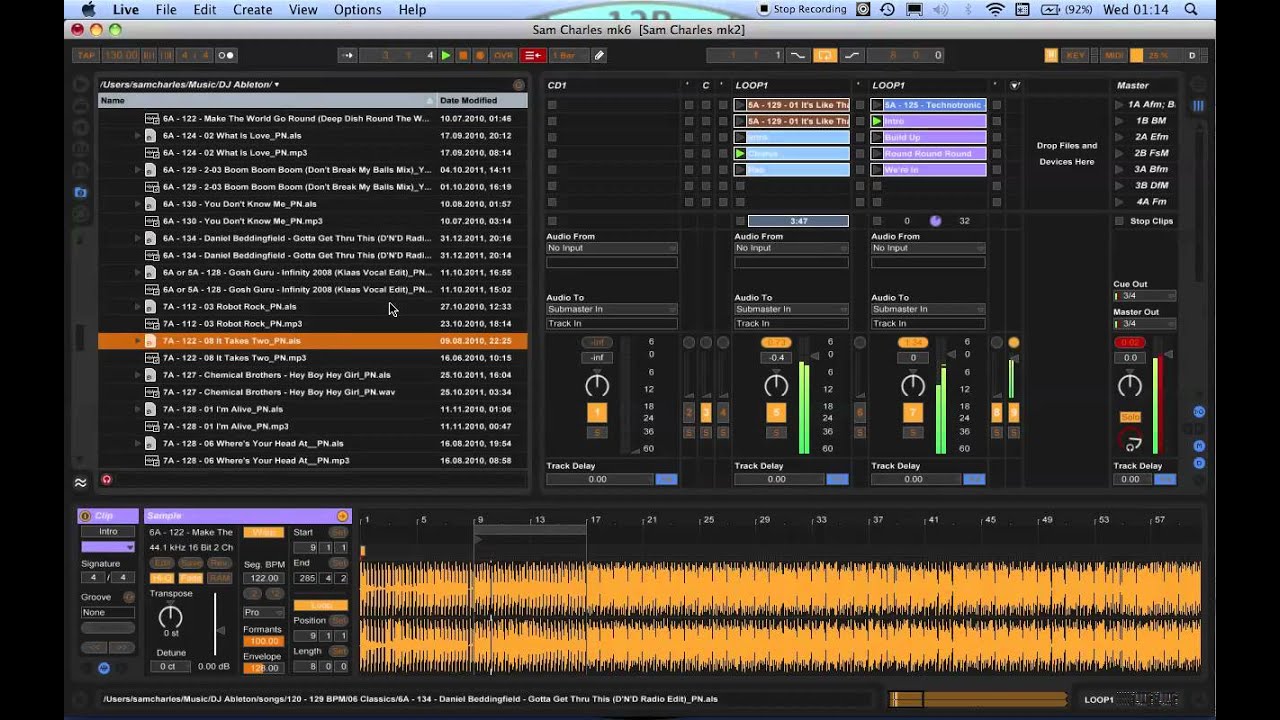
Task: Toggle the Loop switch in transport
Action: (x=825, y=55)
